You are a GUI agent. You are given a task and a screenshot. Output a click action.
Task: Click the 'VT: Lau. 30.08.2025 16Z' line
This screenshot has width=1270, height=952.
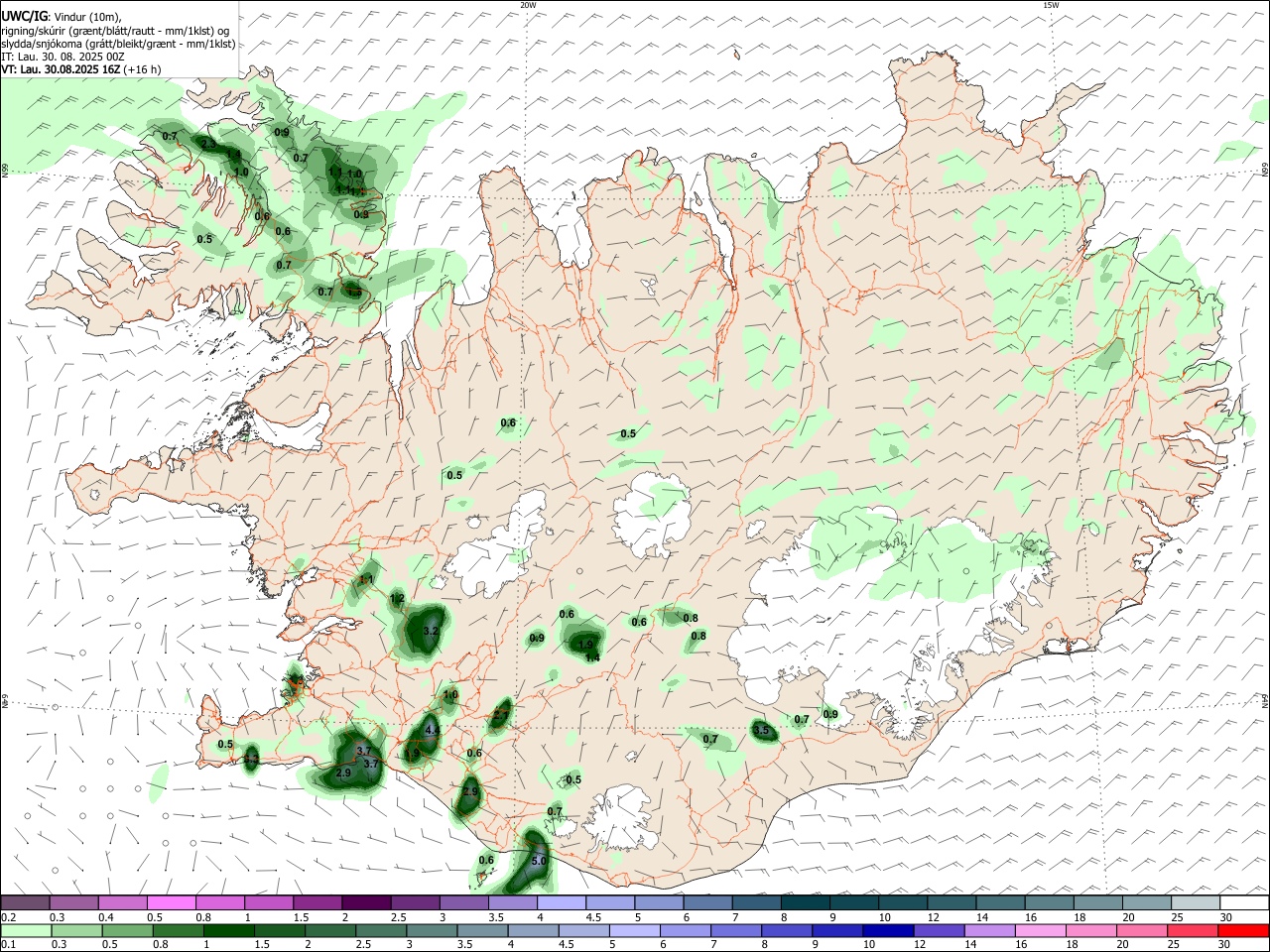[61, 70]
